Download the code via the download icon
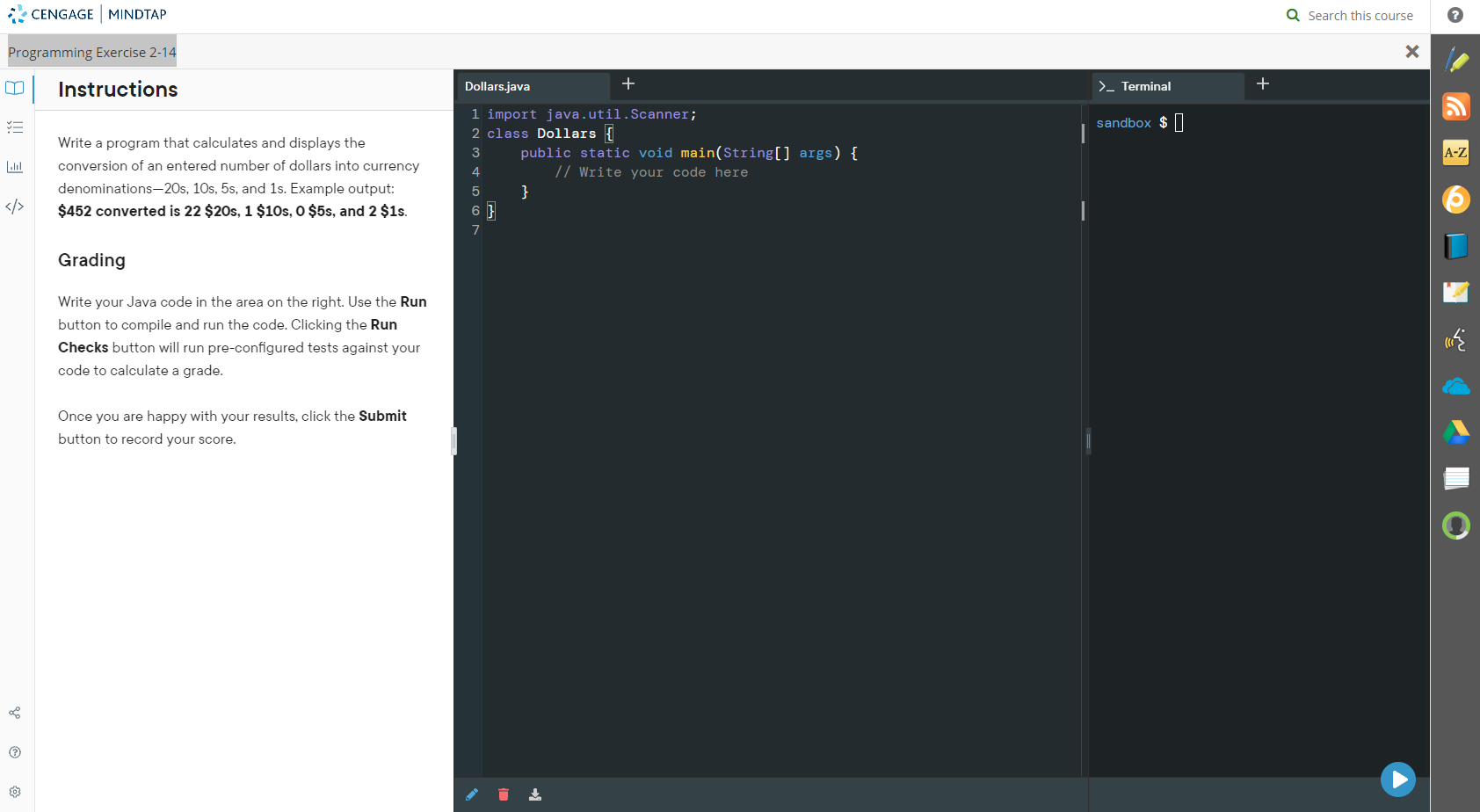Screen dimensions: 1480x812 click(535, 794)
